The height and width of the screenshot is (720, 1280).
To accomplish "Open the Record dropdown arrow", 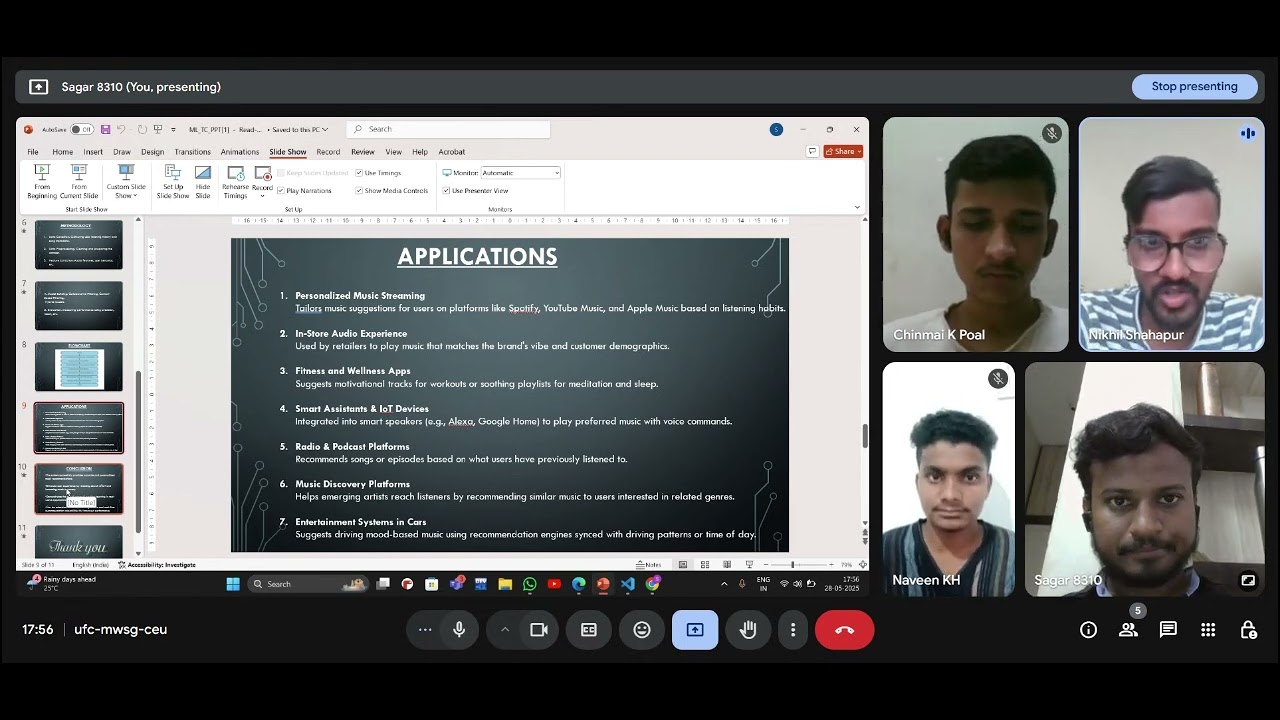I will [x=262, y=195].
